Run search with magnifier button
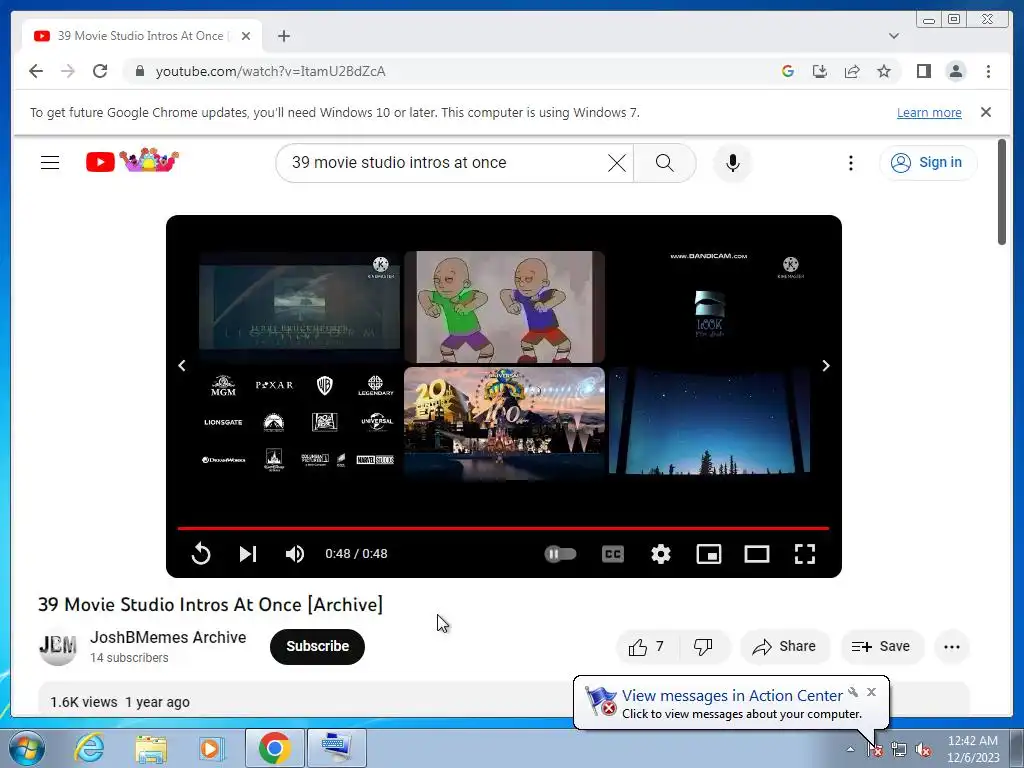The height and width of the screenshot is (768, 1024). tap(664, 163)
